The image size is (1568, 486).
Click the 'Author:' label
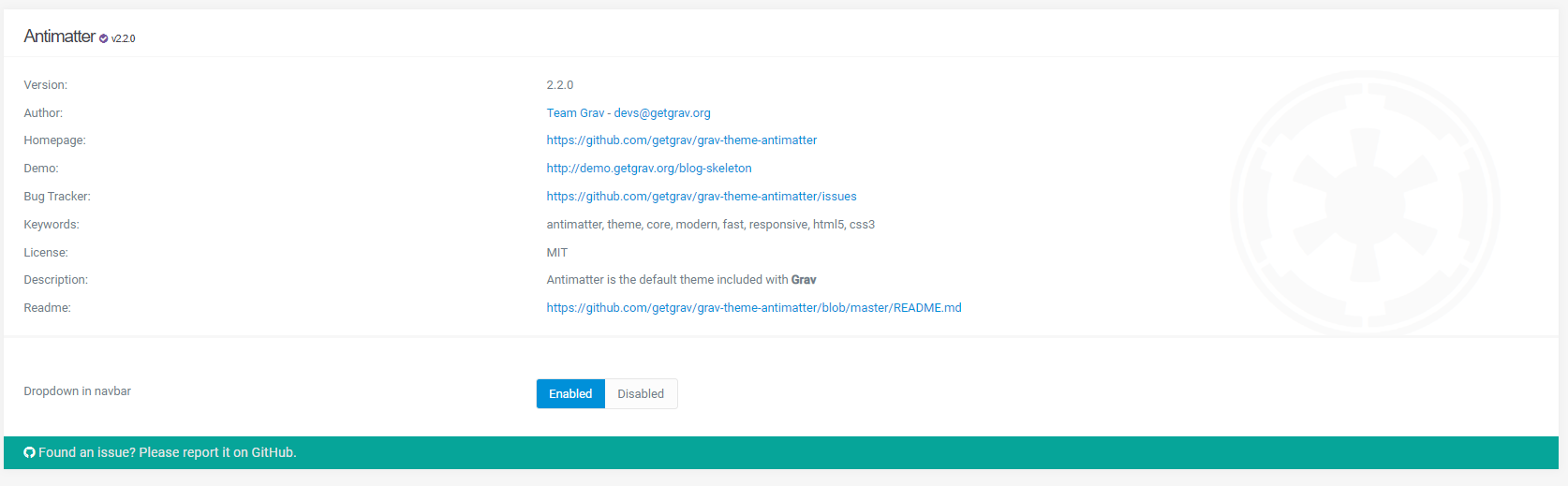tap(43, 113)
